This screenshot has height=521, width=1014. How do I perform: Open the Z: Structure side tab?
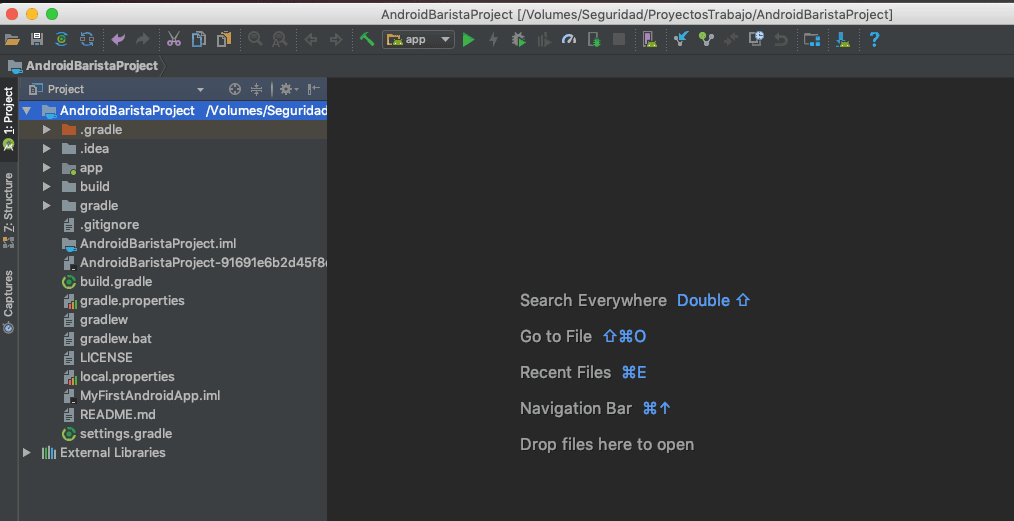tap(8, 210)
